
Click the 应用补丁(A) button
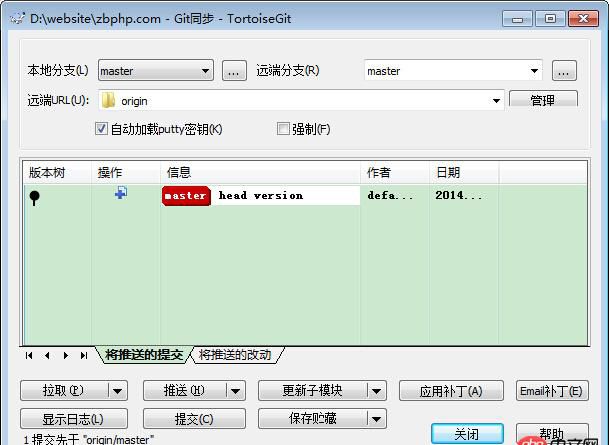click(451, 391)
